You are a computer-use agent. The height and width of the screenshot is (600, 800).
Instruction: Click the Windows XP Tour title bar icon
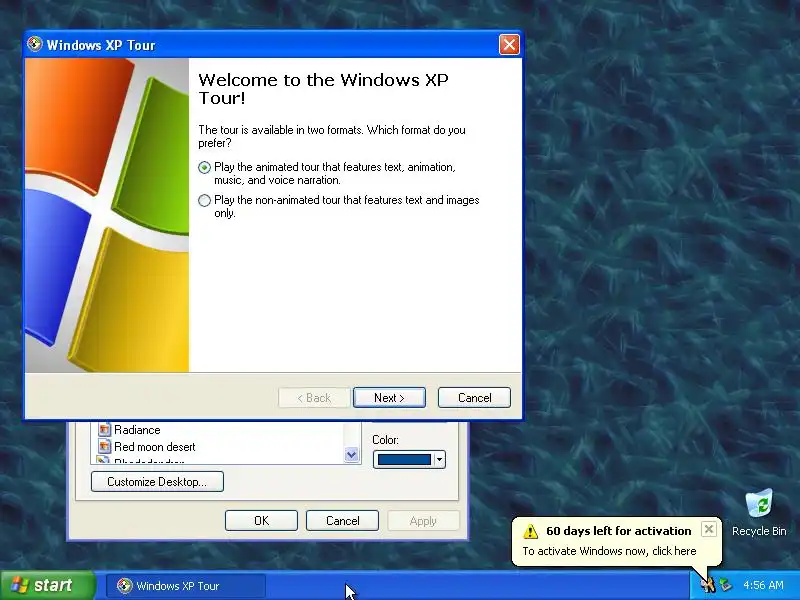point(35,44)
